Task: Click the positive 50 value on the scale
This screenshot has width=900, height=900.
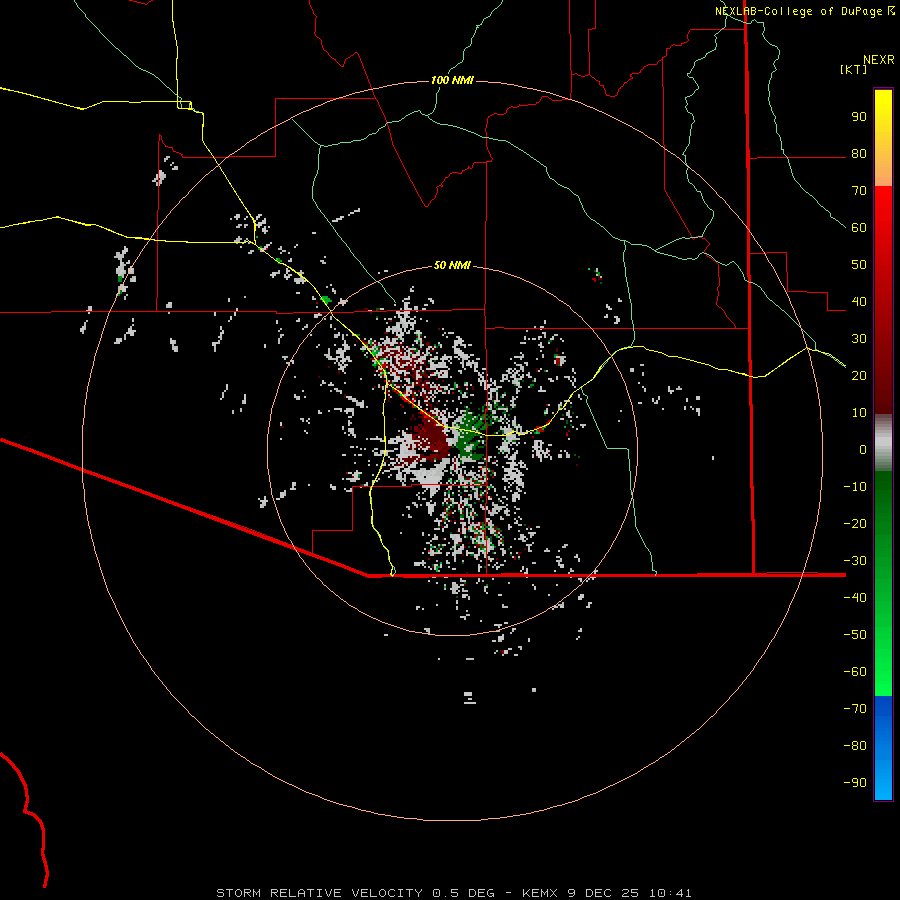Action: point(859,265)
